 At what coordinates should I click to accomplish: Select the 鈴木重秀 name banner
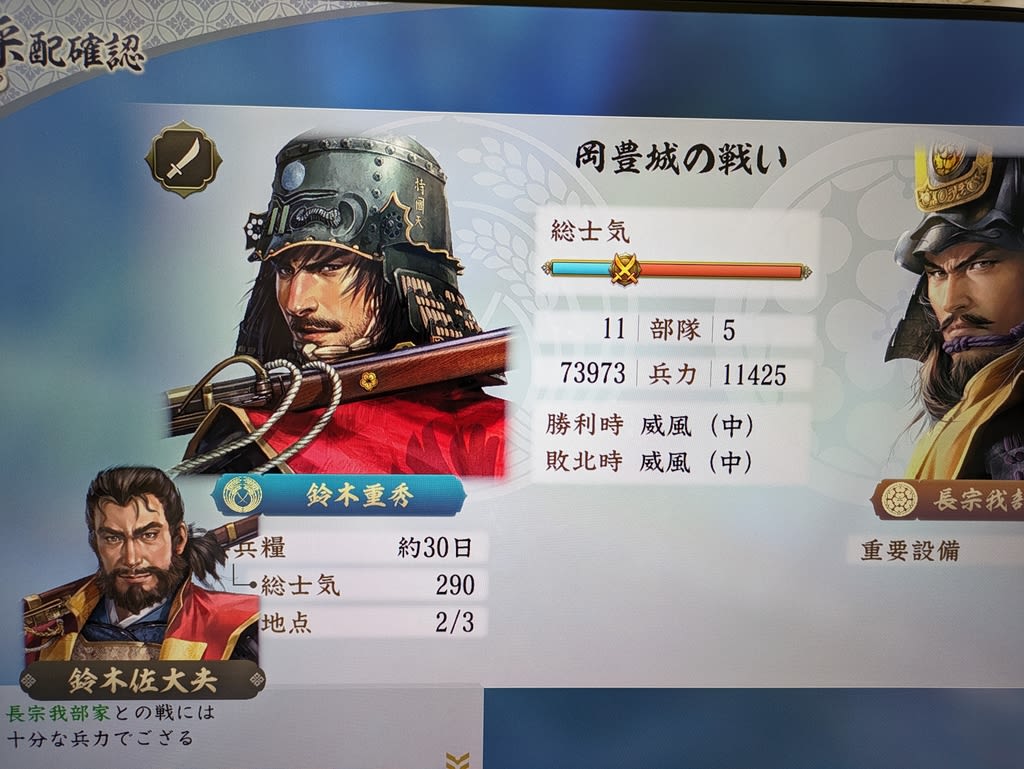pos(340,495)
